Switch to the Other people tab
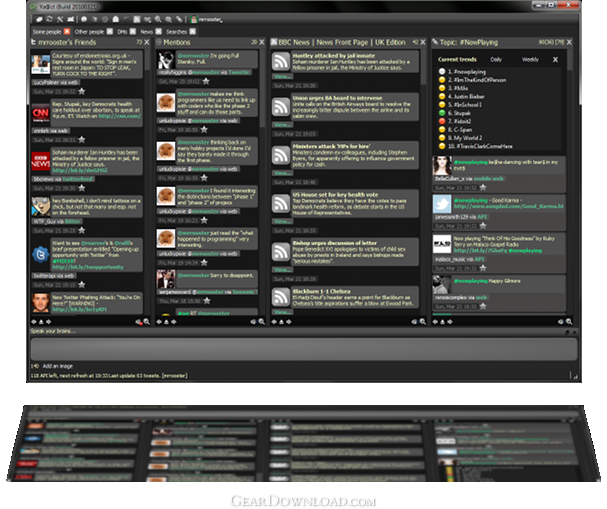 (89, 32)
